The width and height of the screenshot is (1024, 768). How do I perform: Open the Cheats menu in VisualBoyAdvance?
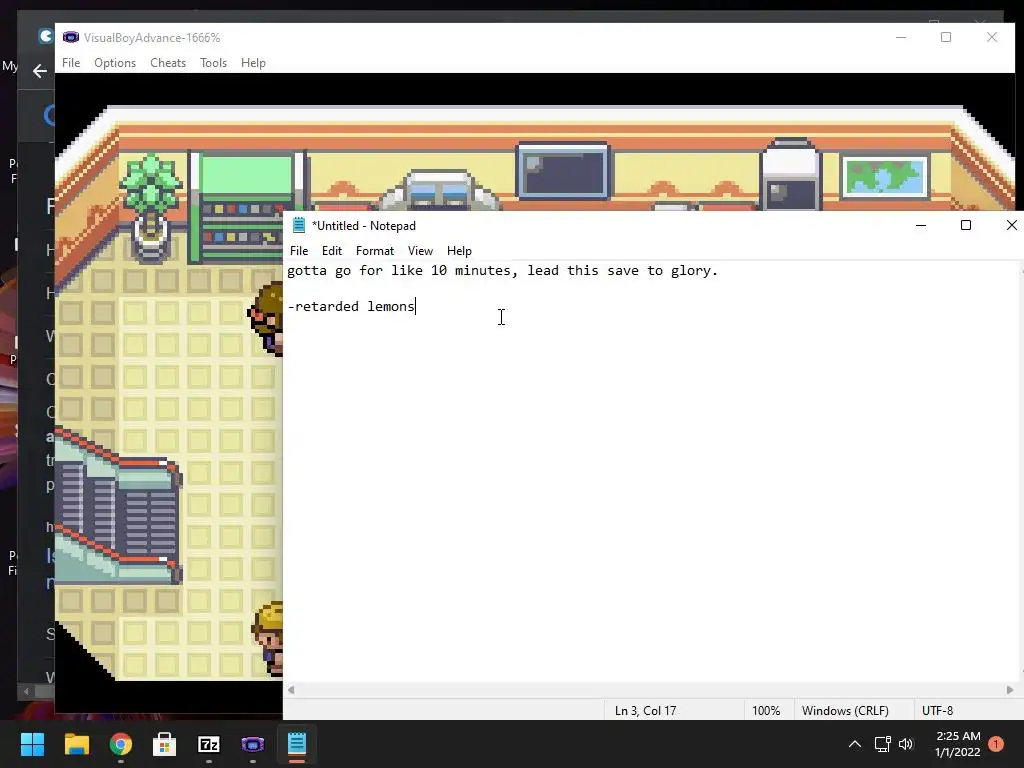(168, 63)
